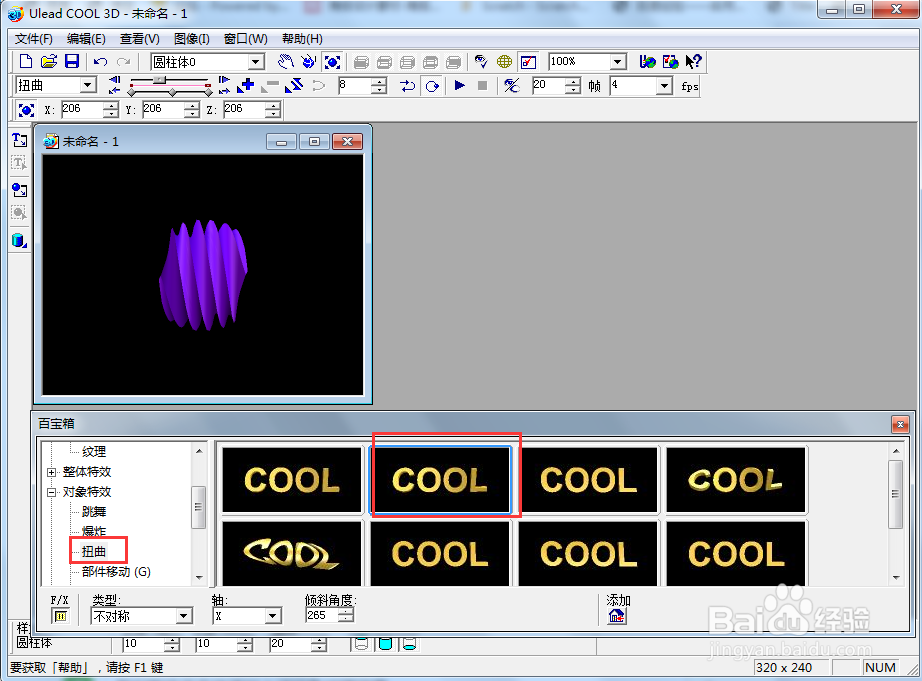Minimize the 未命名 - 1 document window
Screen dimensions: 922x681
[281, 142]
